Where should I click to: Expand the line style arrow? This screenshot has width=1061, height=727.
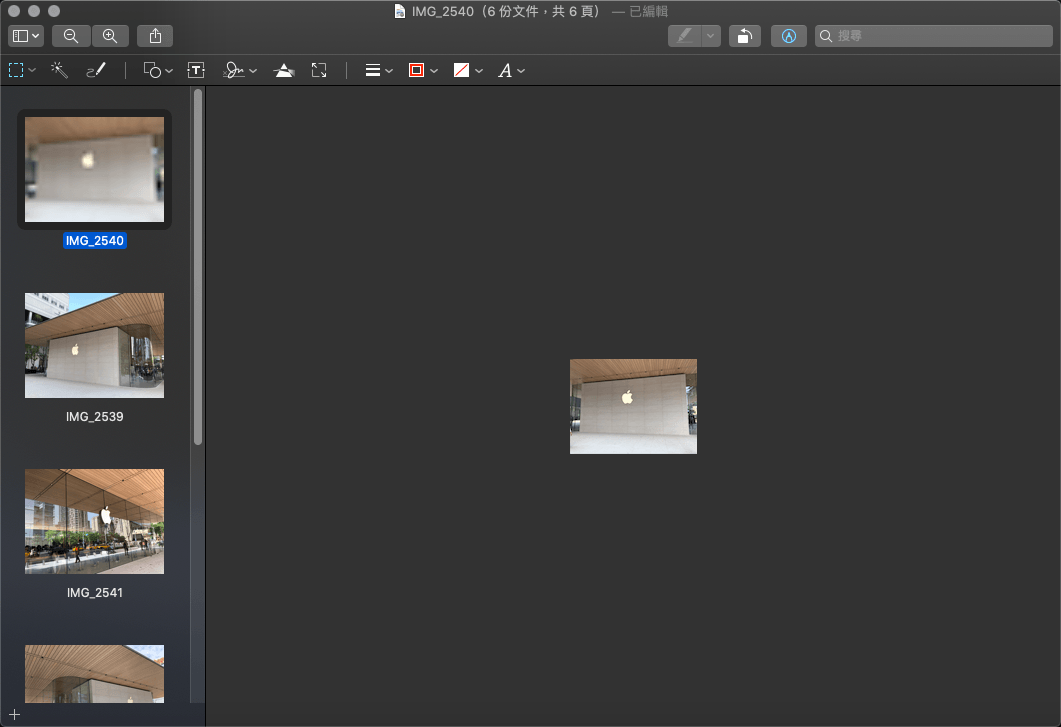[x=389, y=70]
